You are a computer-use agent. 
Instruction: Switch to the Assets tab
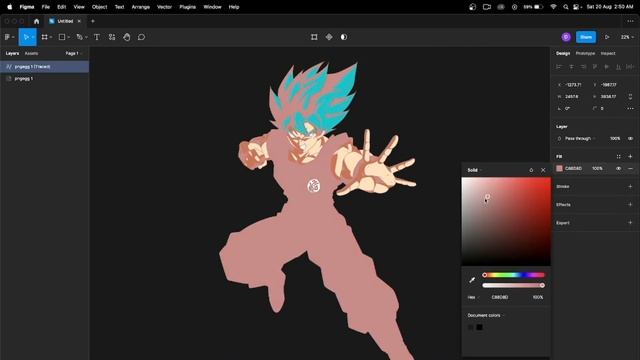click(31, 53)
